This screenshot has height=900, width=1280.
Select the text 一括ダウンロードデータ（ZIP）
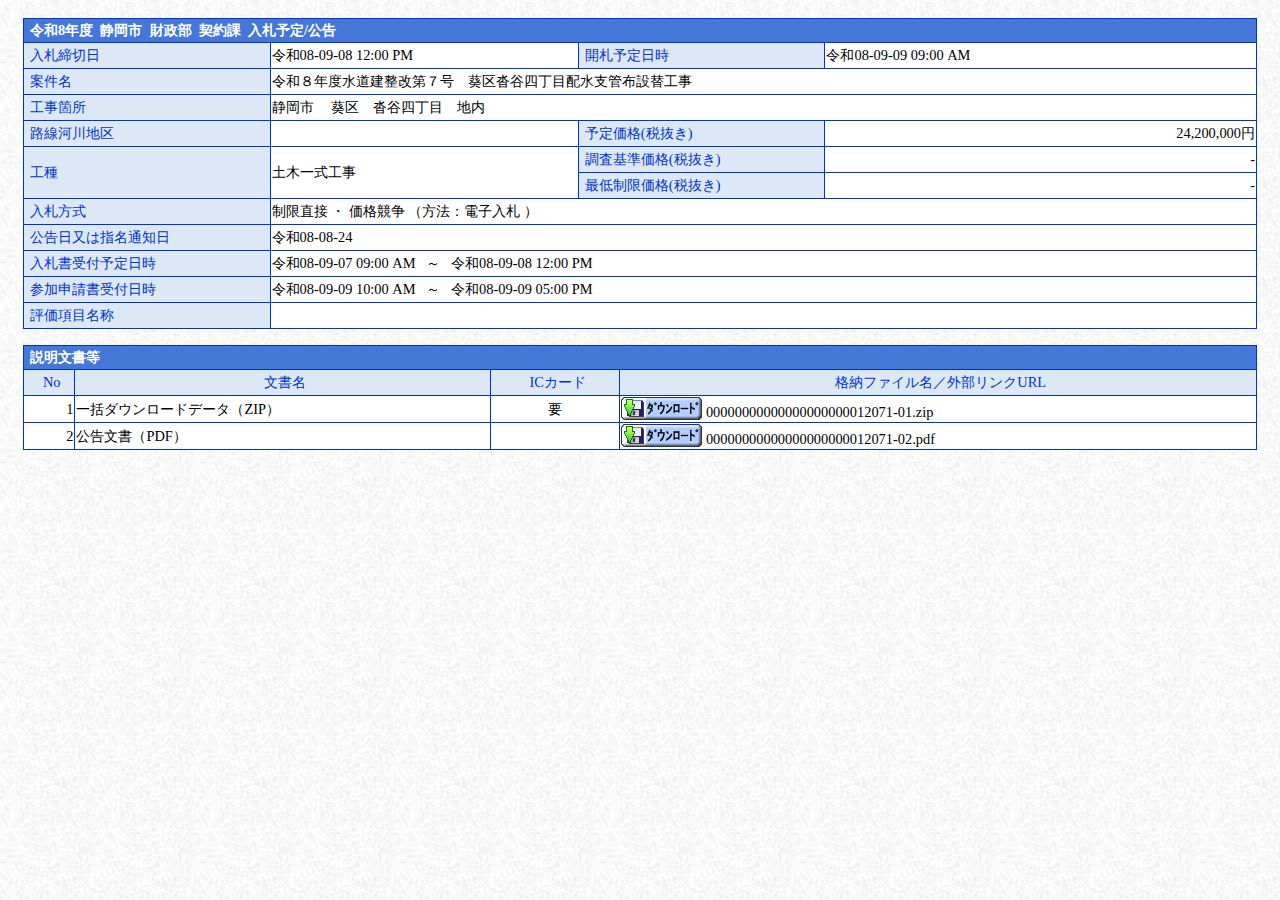click(176, 410)
